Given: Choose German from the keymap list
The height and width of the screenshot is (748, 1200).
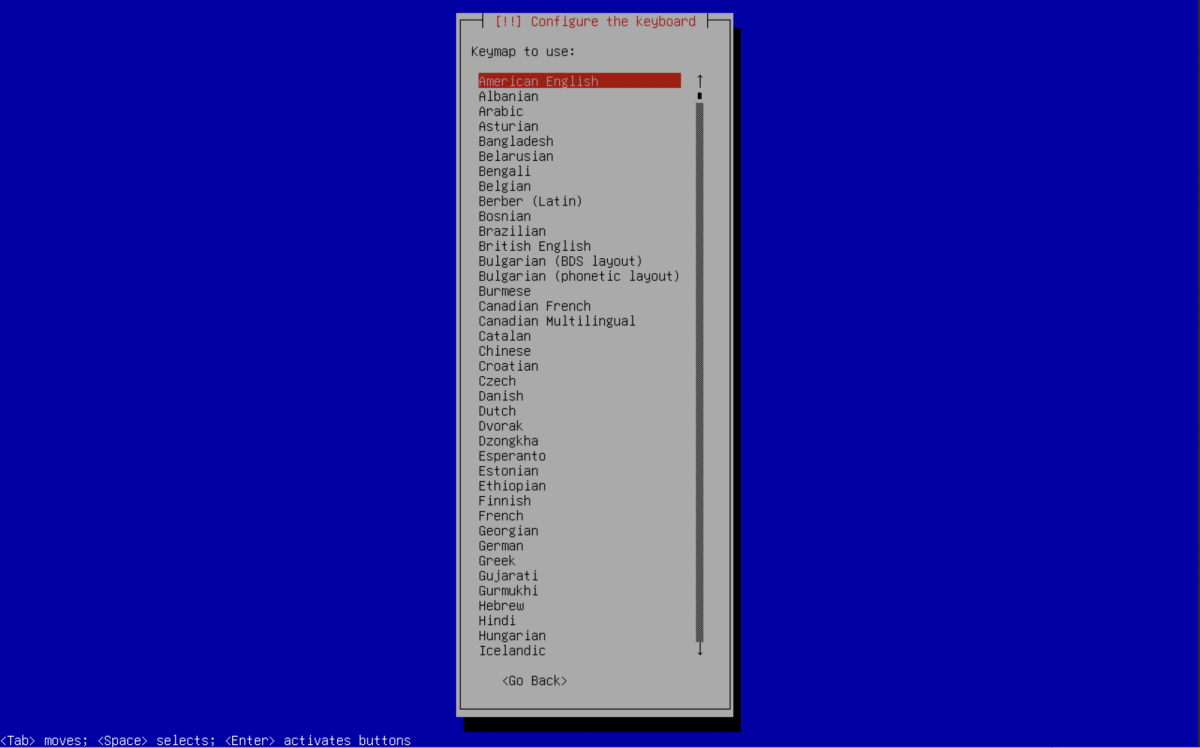Looking at the screenshot, I should 500,546.
